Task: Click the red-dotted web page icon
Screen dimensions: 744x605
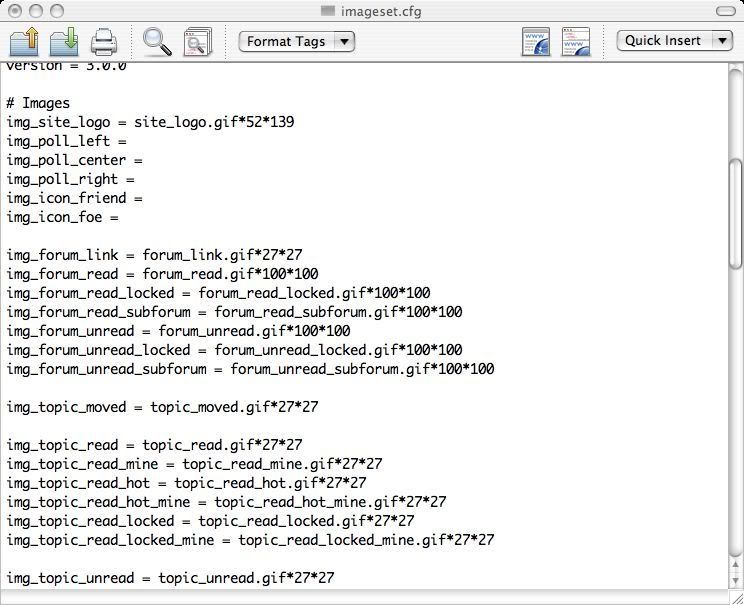Action: [576, 42]
